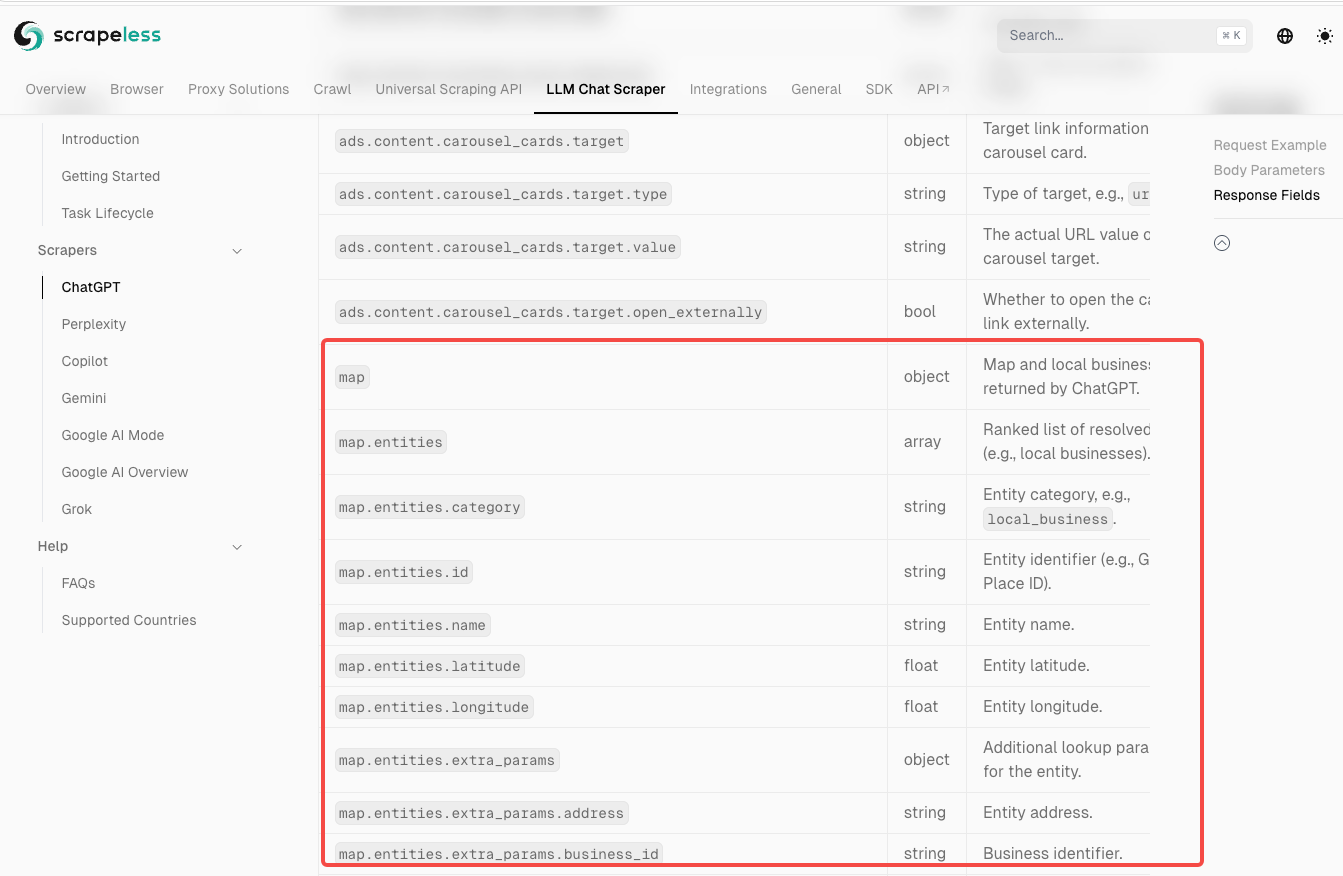Viewport: 1343px width, 876px height.
Task: Click the ads.content.carousel_cards.target.open_externally field code
Action: coord(551,312)
